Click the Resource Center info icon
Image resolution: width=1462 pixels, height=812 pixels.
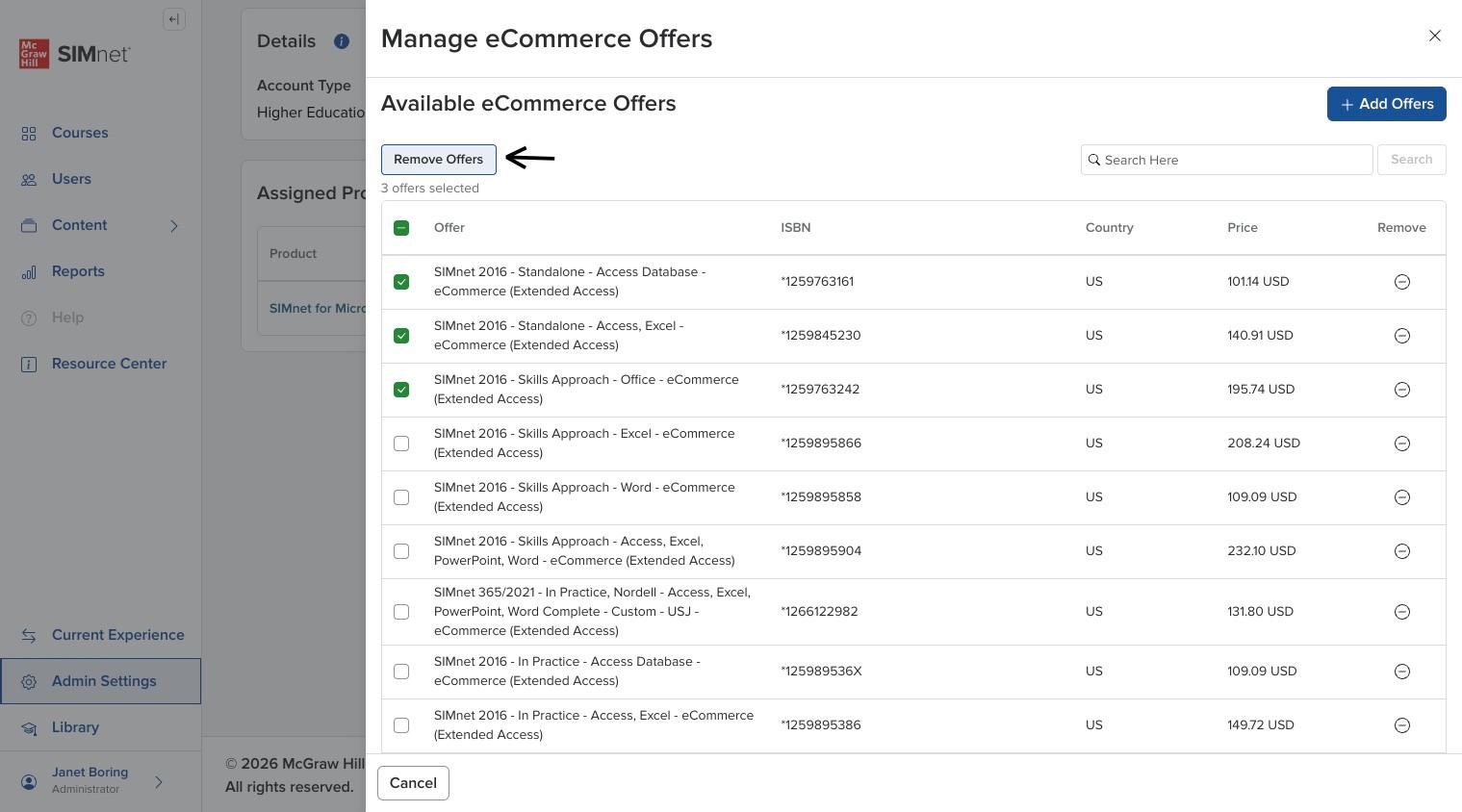(29, 365)
